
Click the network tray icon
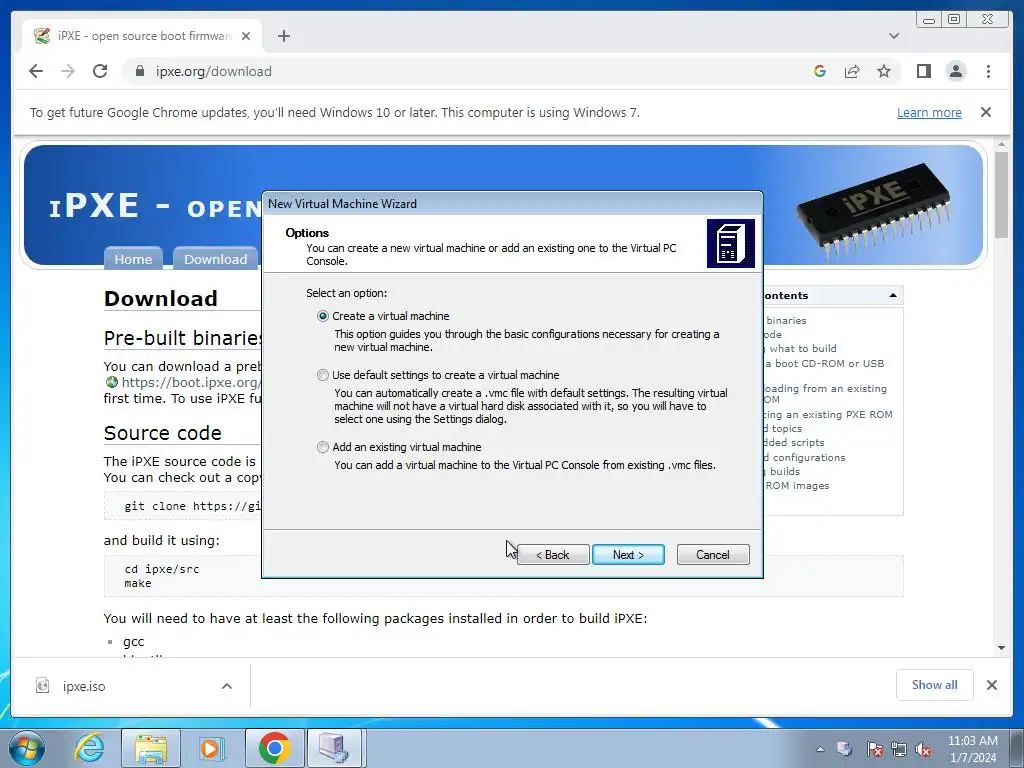(x=899, y=750)
